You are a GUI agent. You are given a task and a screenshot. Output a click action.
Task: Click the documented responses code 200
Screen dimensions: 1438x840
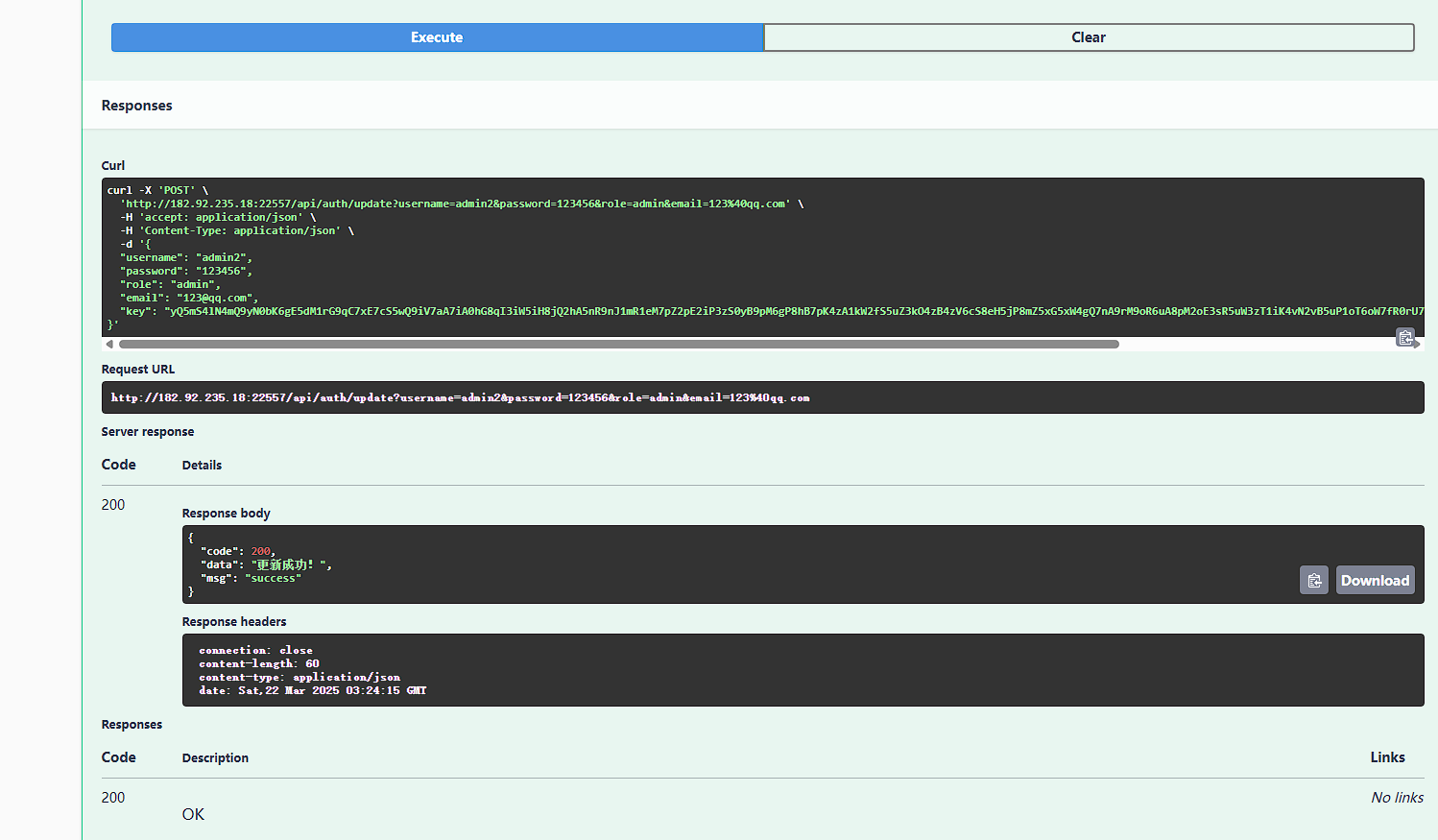113,798
